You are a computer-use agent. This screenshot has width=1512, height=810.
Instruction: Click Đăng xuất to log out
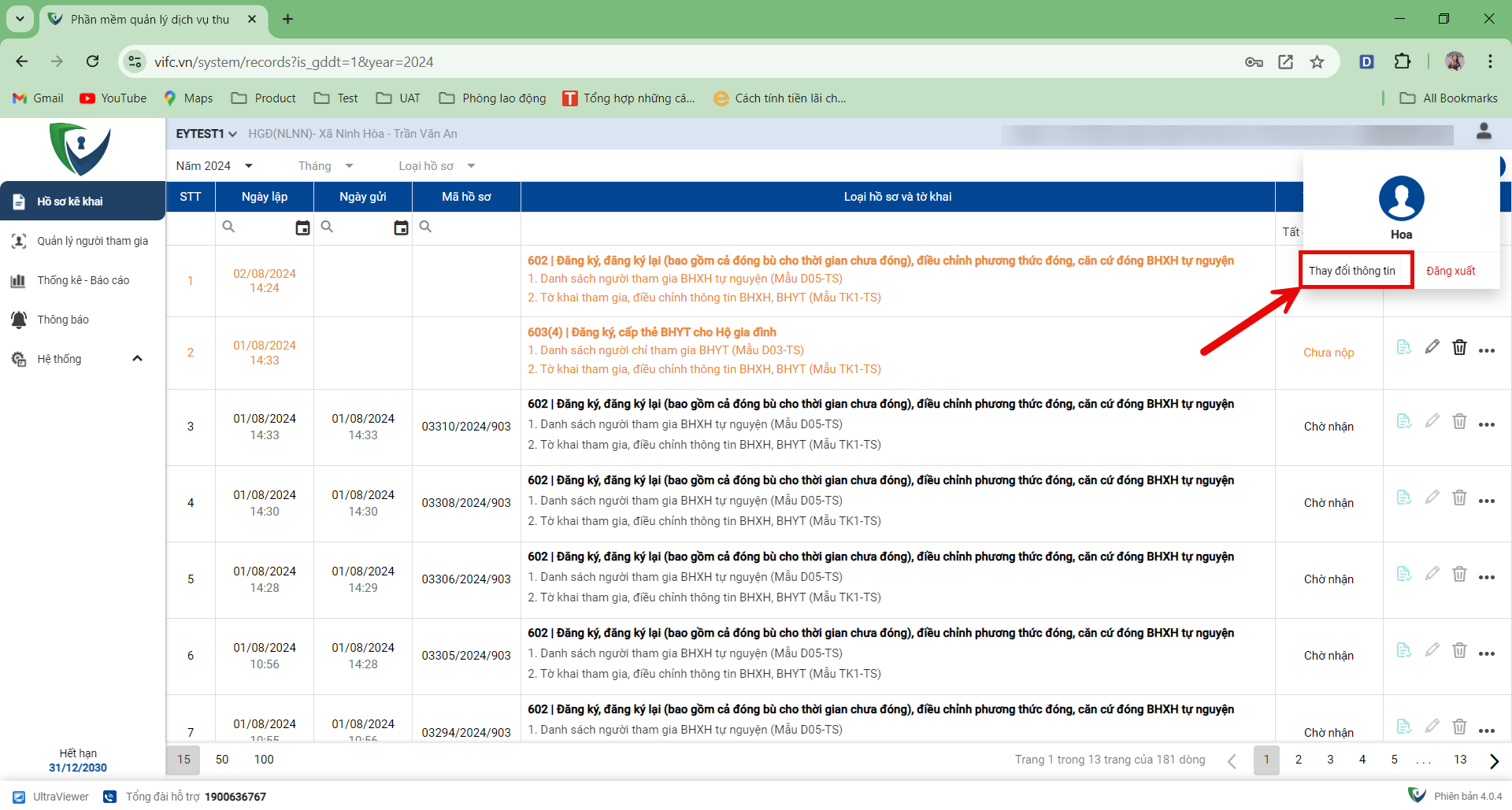(x=1450, y=271)
